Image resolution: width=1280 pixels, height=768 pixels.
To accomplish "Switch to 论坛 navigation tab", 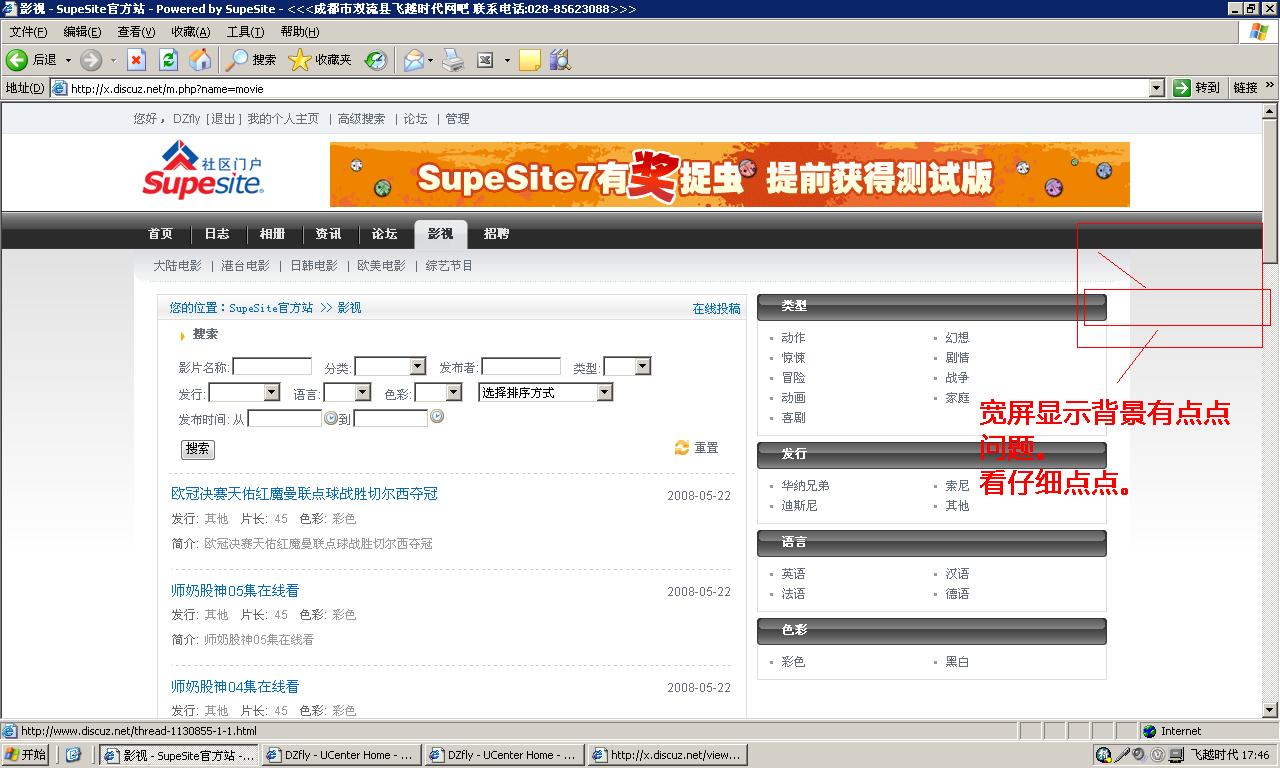I will click(384, 234).
